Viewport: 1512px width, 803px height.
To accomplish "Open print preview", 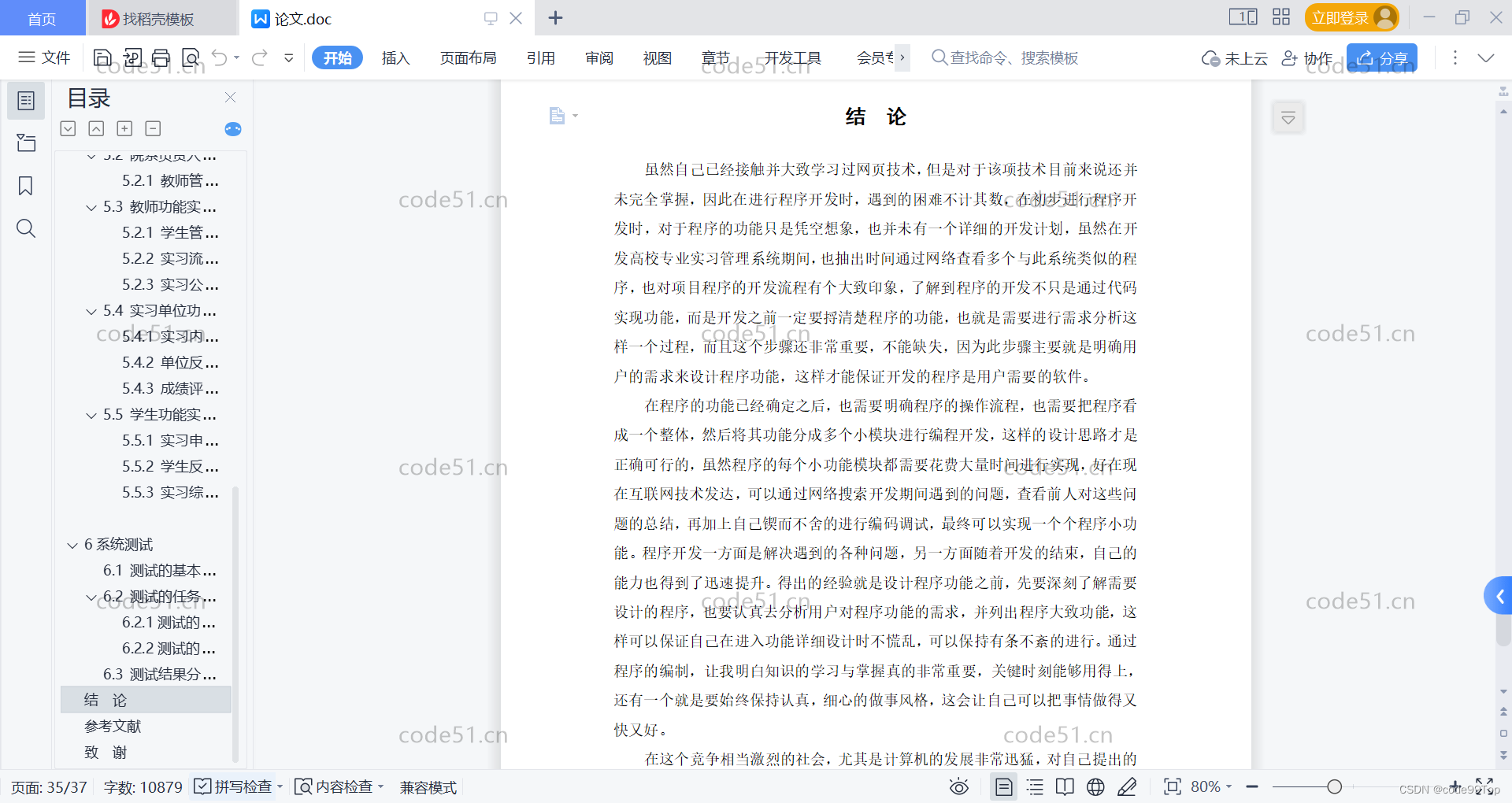I will 190,57.
